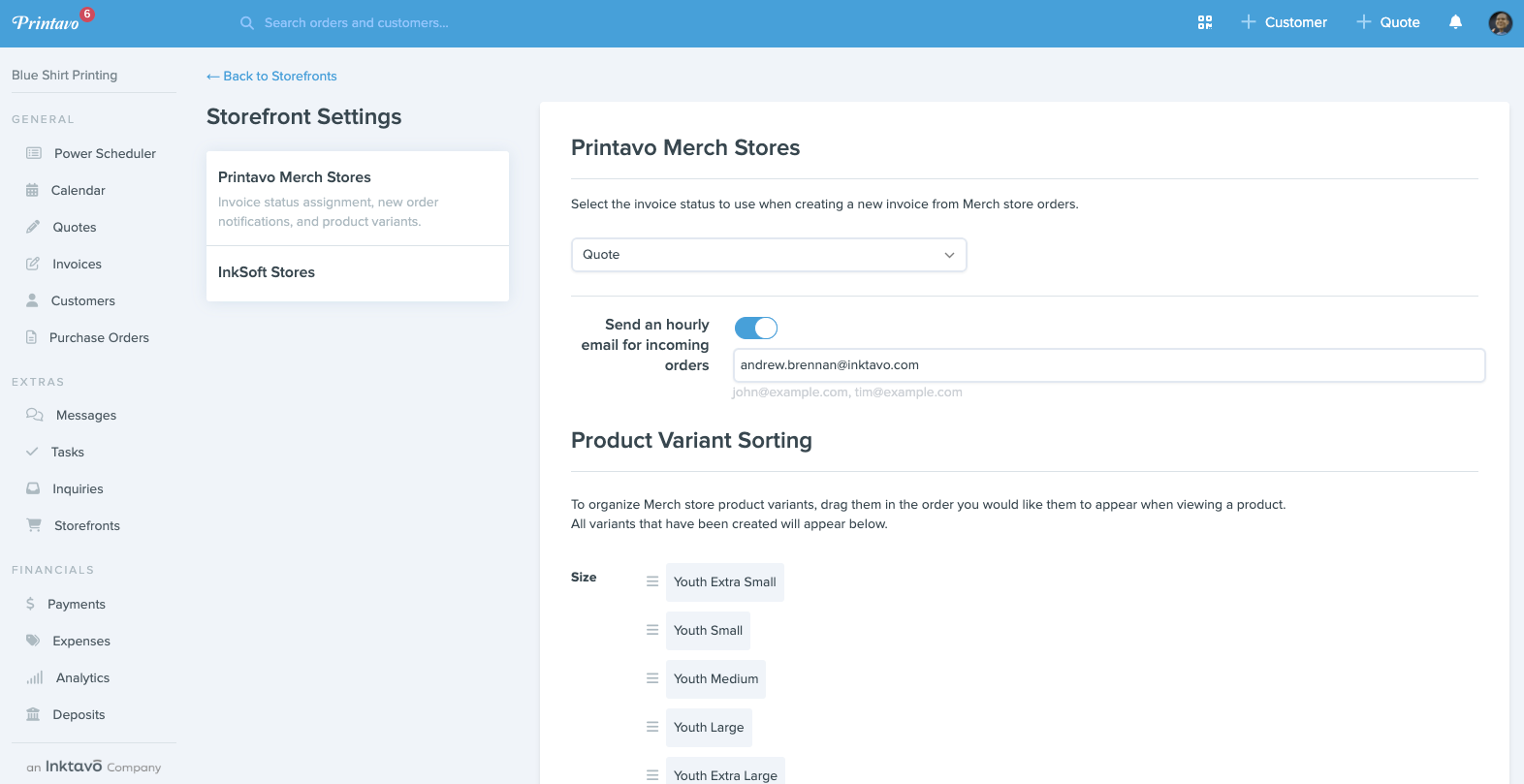Grab the Youth Medium drag handle

tap(652, 678)
